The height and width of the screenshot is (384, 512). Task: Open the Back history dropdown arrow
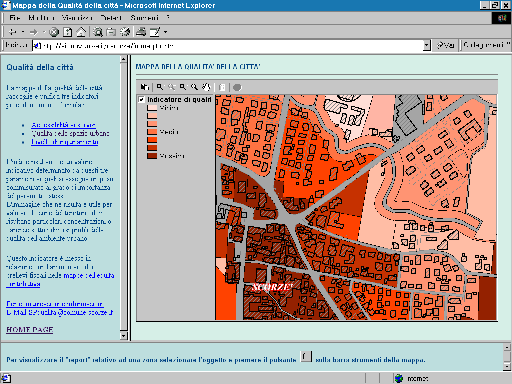point(23,32)
